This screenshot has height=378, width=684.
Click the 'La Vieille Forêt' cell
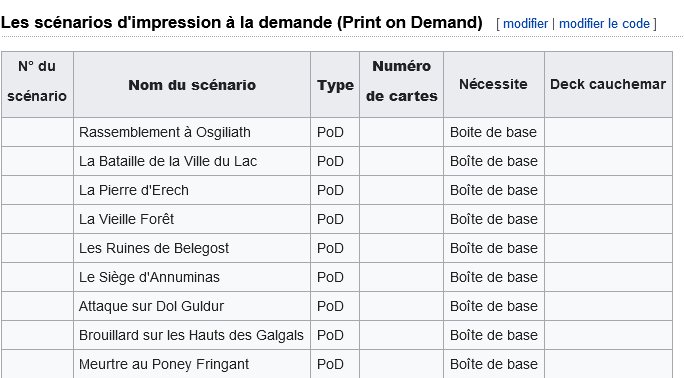[192, 219]
